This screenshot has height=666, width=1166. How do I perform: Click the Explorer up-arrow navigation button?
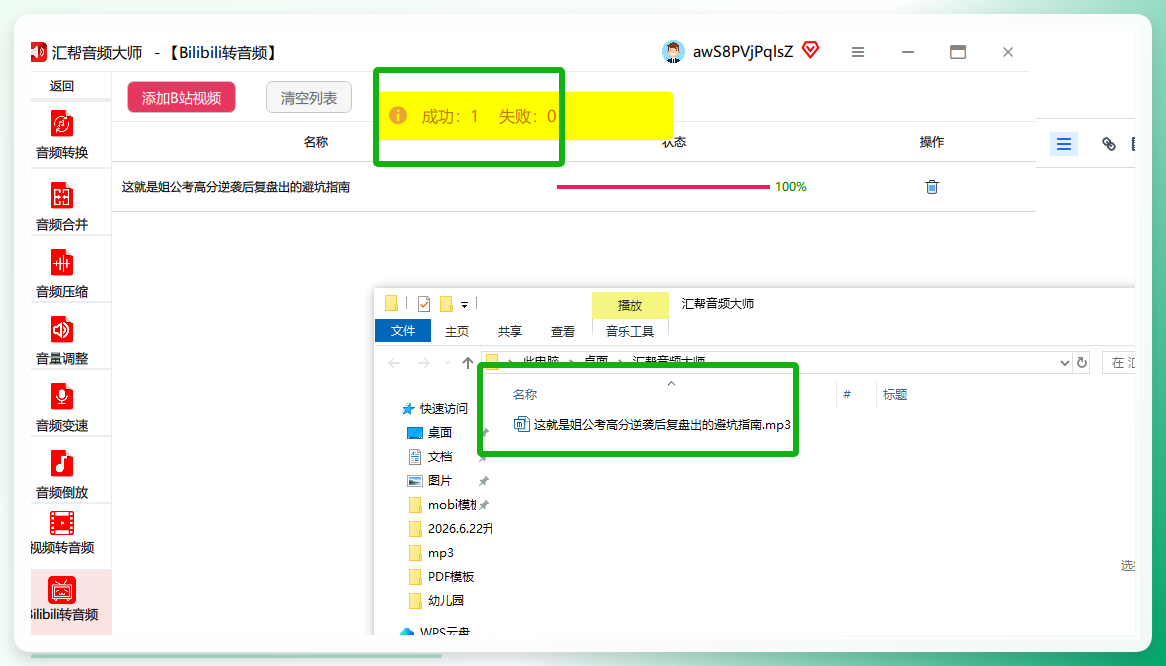[x=467, y=363]
